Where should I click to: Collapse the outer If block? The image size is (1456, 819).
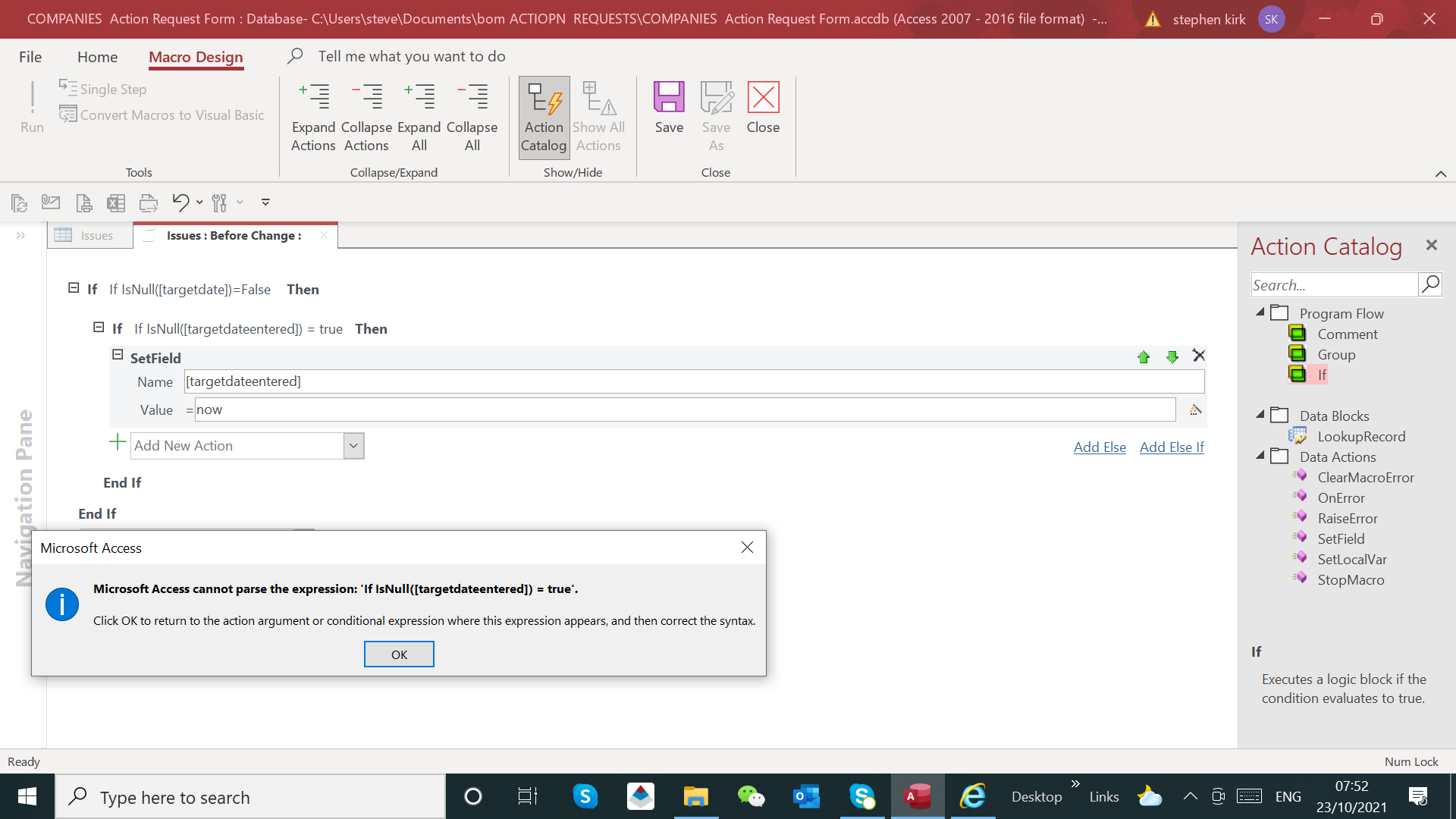pos(74,288)
